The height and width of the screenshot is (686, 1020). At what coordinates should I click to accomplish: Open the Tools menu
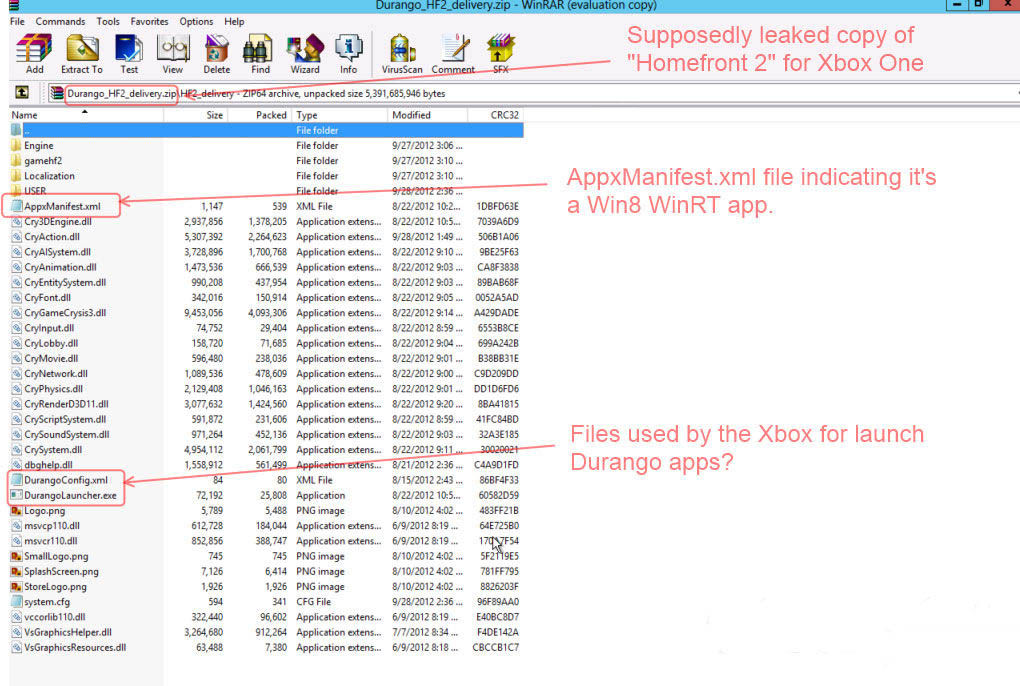click(108, 21)
